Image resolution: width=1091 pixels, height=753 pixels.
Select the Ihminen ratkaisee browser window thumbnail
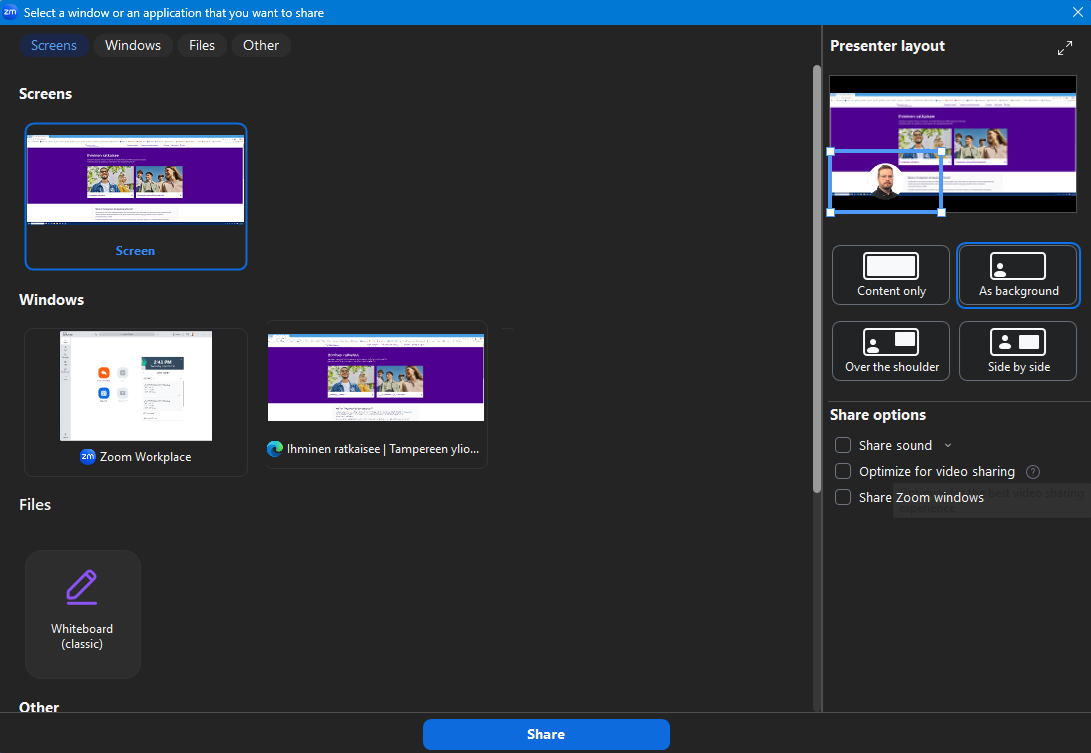pos(376,395)
